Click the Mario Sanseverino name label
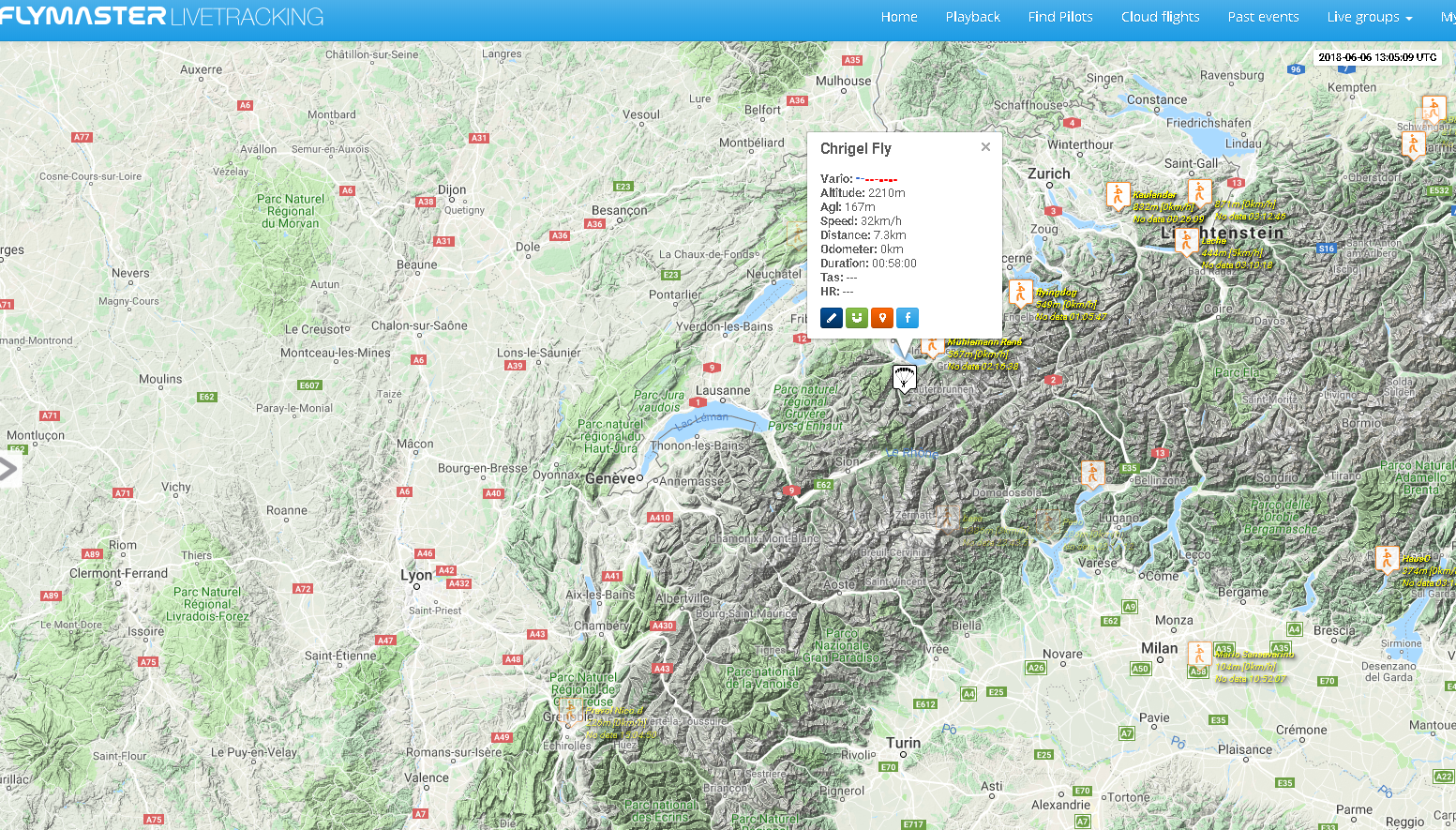 pos(1253,655)
